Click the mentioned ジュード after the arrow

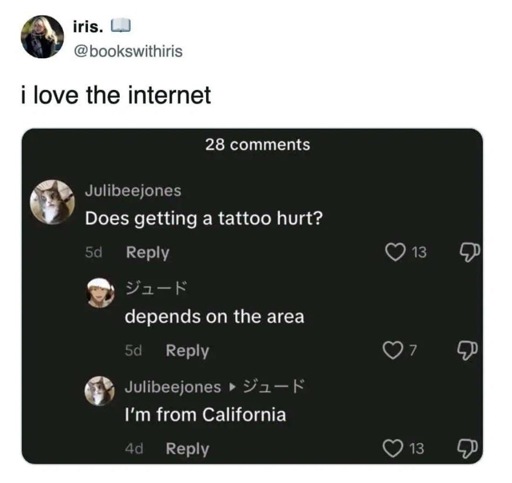click(x=274, y=386)
